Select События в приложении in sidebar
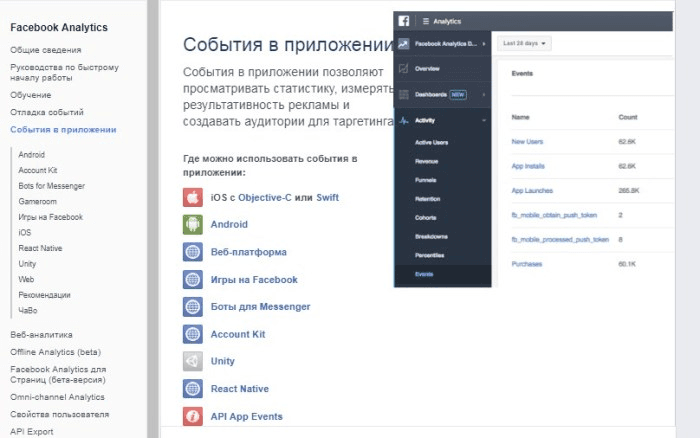 63,129
